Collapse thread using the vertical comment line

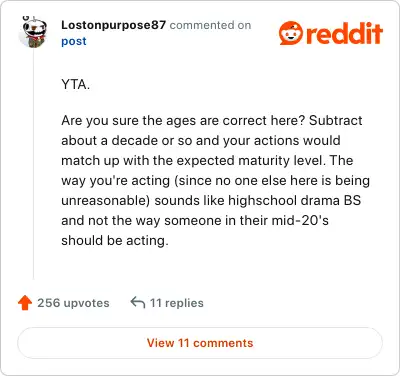click(x=33, y=163)
